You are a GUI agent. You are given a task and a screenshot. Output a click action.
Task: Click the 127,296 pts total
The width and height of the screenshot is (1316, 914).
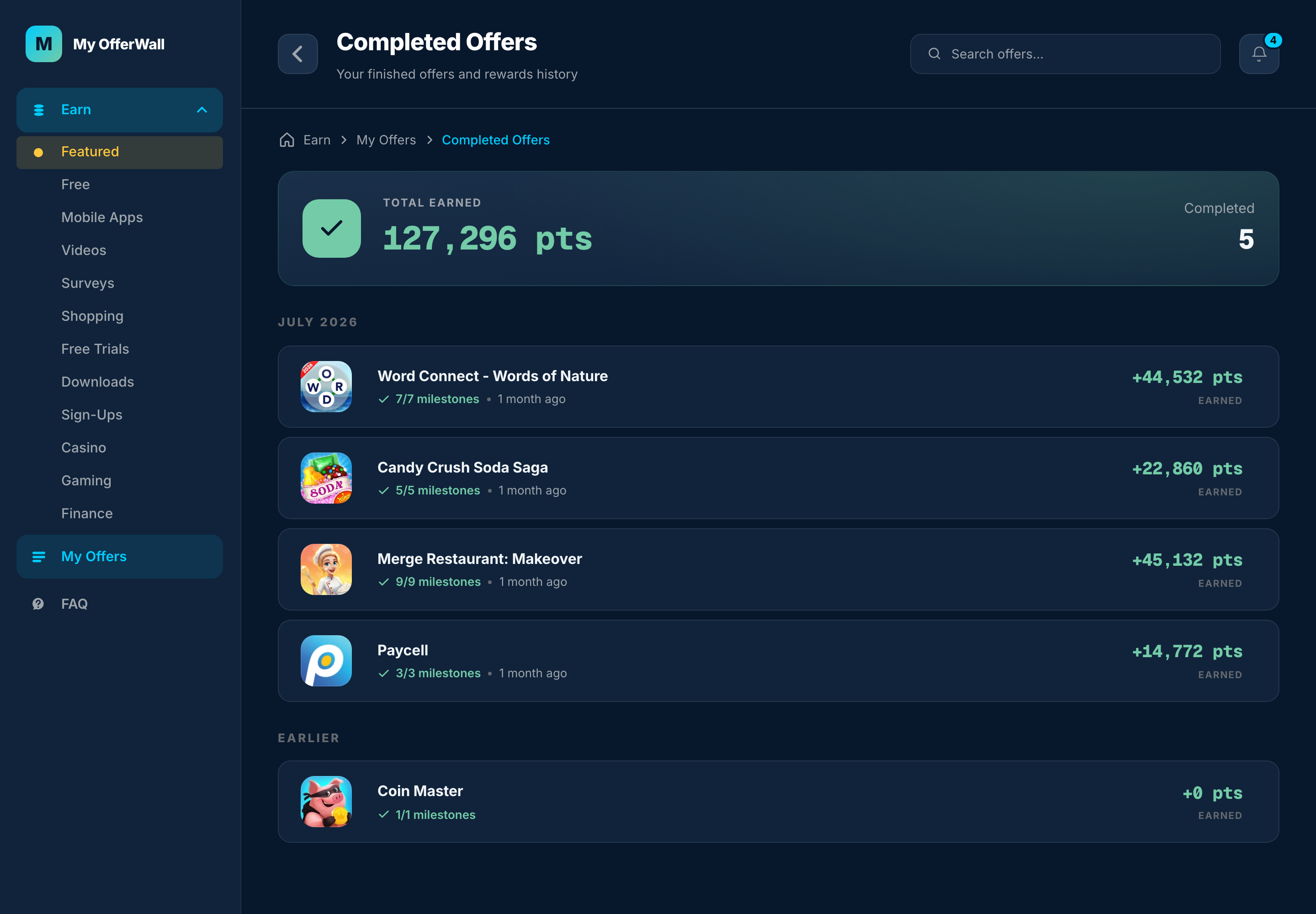(x=488, y=239)
